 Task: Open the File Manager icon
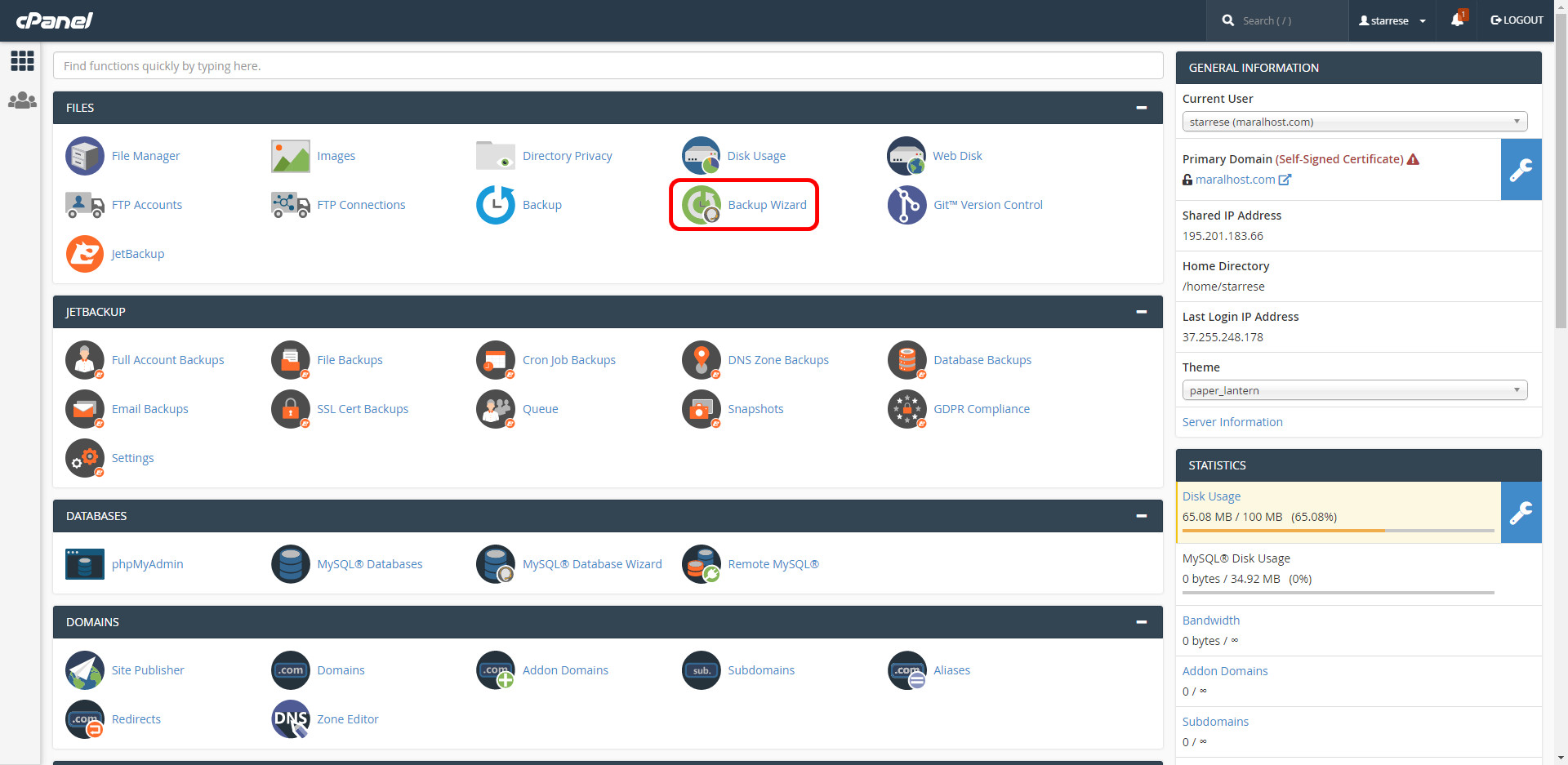[x=85, y=156]
